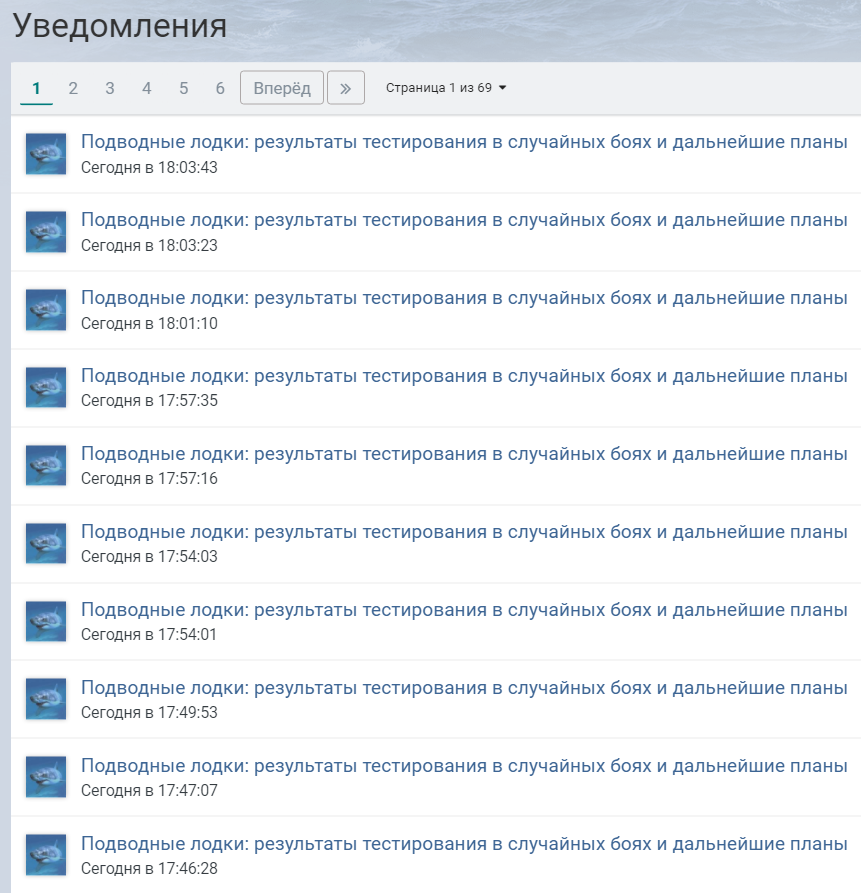Image resolution: width=861 pixels, height=893 pixels.
Task: Go to page 5 of notifications
Action: coord(183,88)
